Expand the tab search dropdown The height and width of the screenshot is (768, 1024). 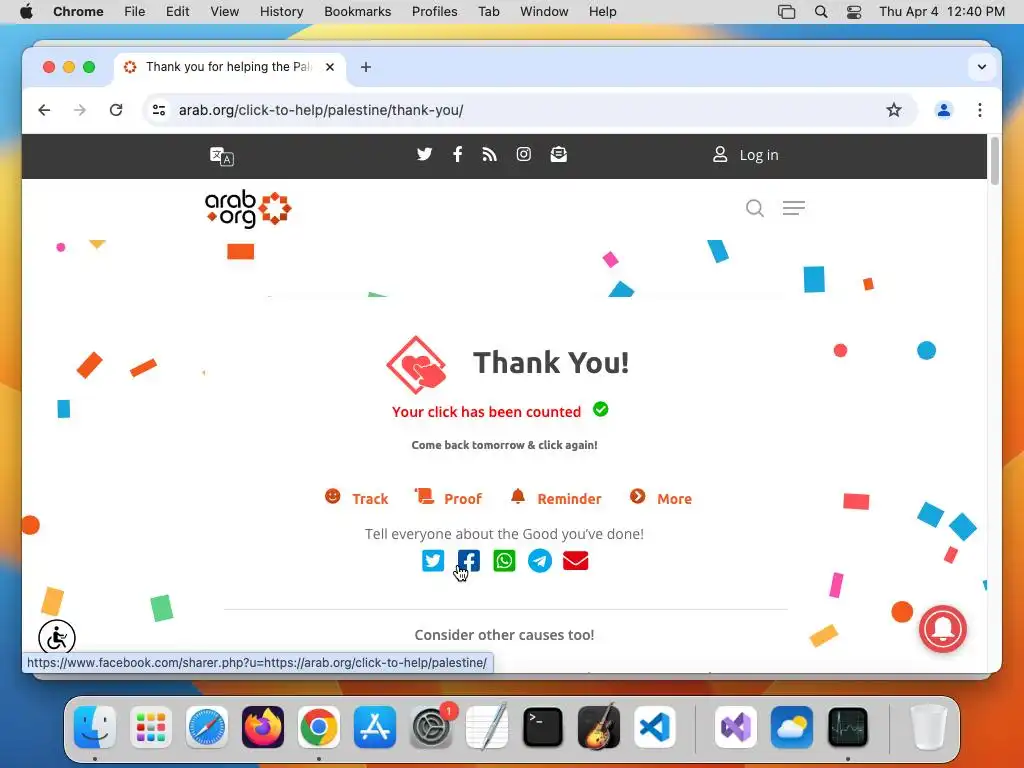(x=982, y=67)
